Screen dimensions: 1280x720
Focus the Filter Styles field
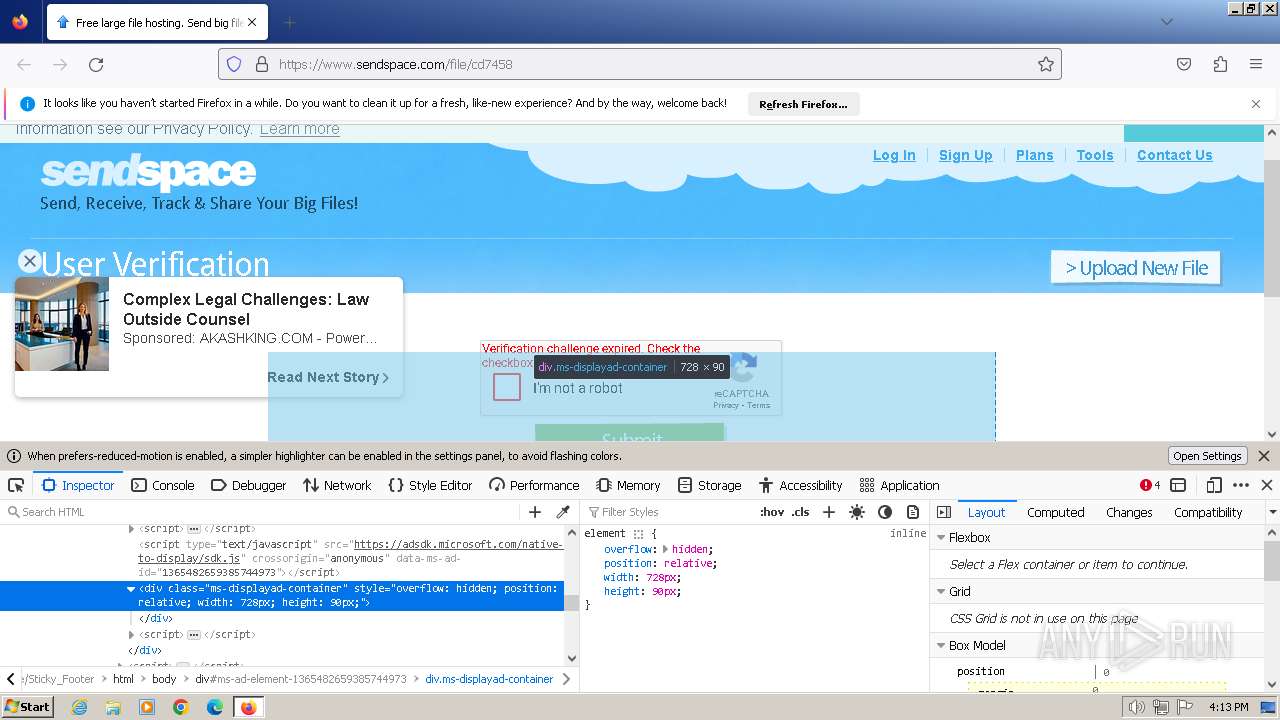tap(670, 512)
